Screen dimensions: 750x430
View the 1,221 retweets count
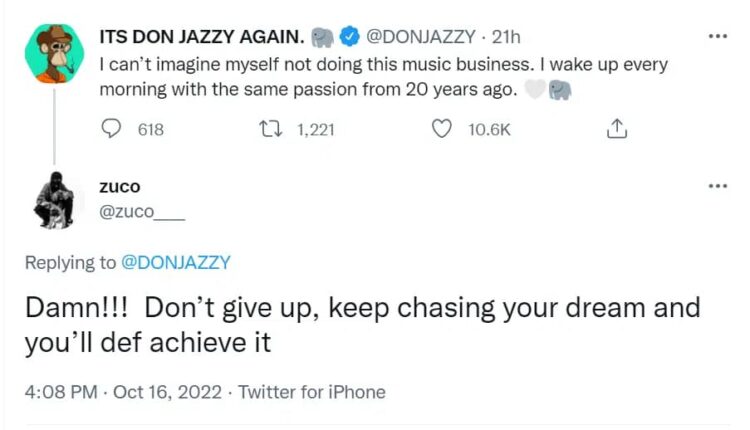point(321,129)
